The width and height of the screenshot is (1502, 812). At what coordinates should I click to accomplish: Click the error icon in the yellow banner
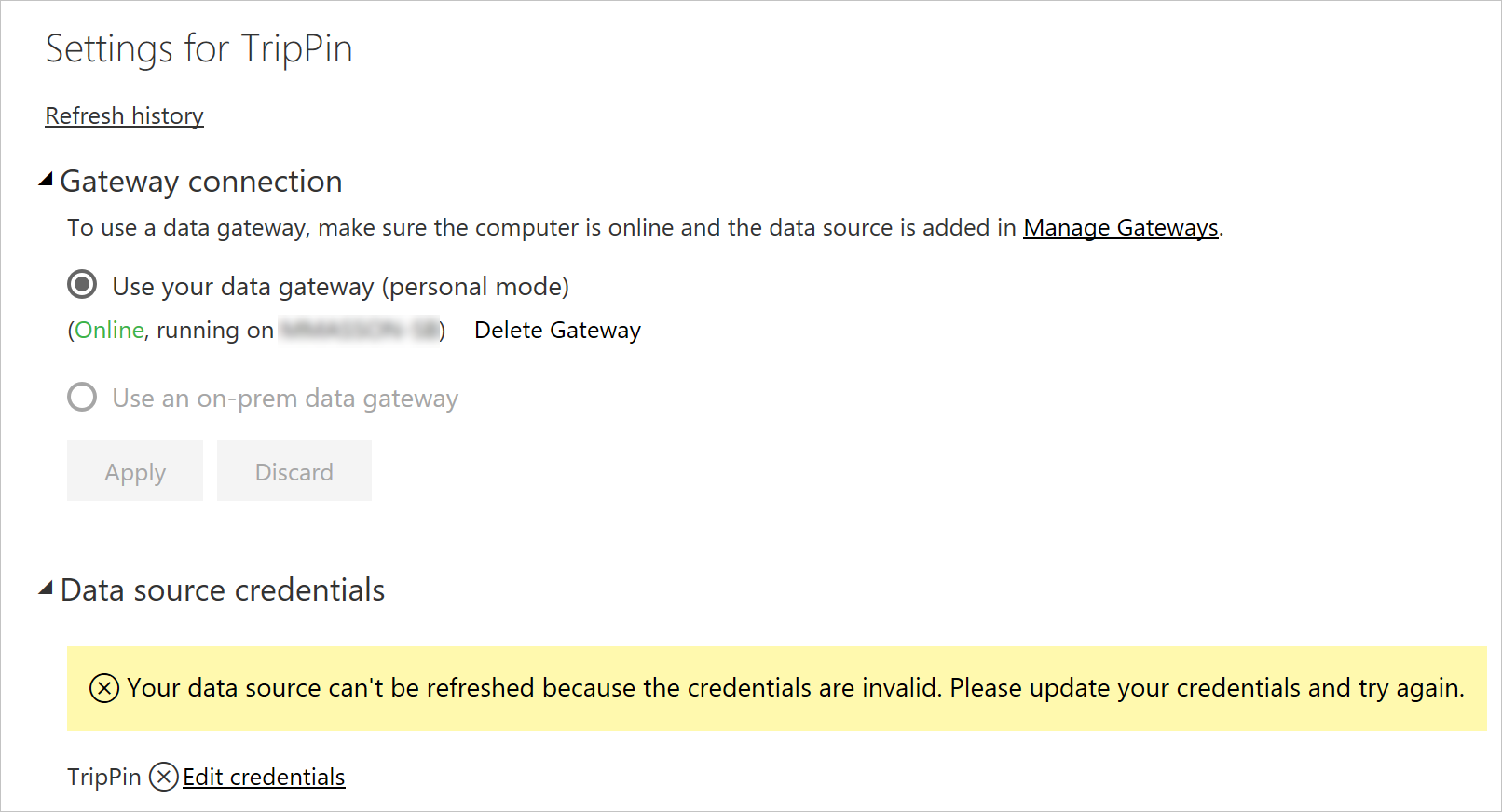(x=104, y=688)
